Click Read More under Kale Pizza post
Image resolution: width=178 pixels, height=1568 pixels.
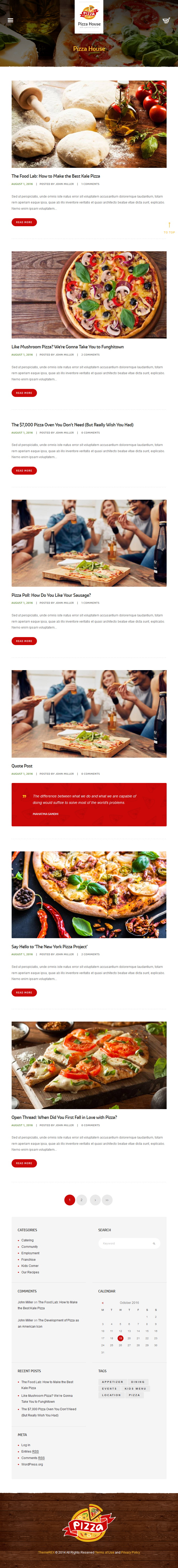24,222
